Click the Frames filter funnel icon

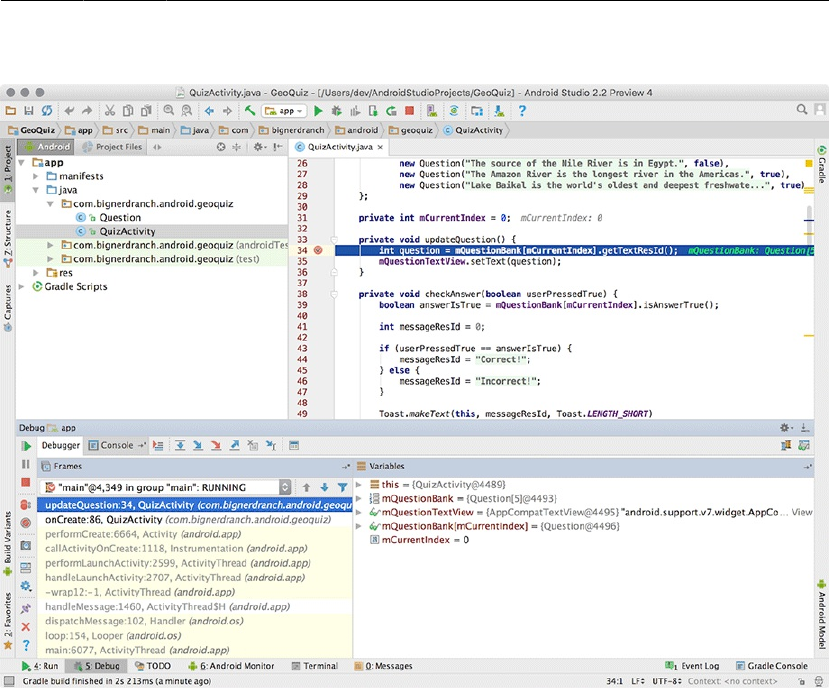pyautogui.click(x=341, y=487)
